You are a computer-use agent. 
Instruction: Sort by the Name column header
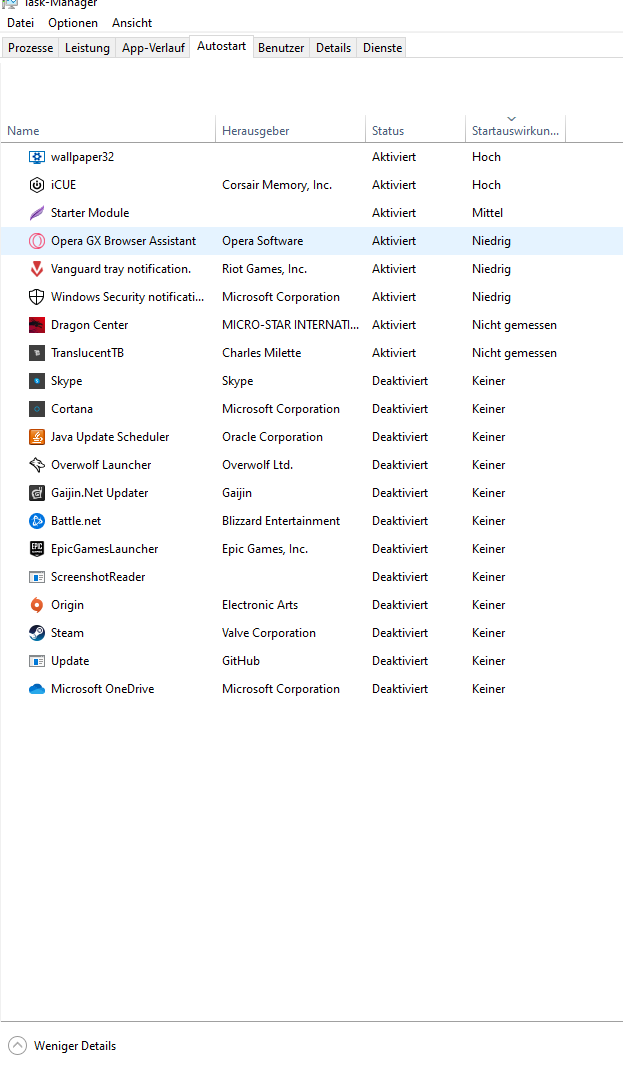pyautogui.click(x=108, y=130)
